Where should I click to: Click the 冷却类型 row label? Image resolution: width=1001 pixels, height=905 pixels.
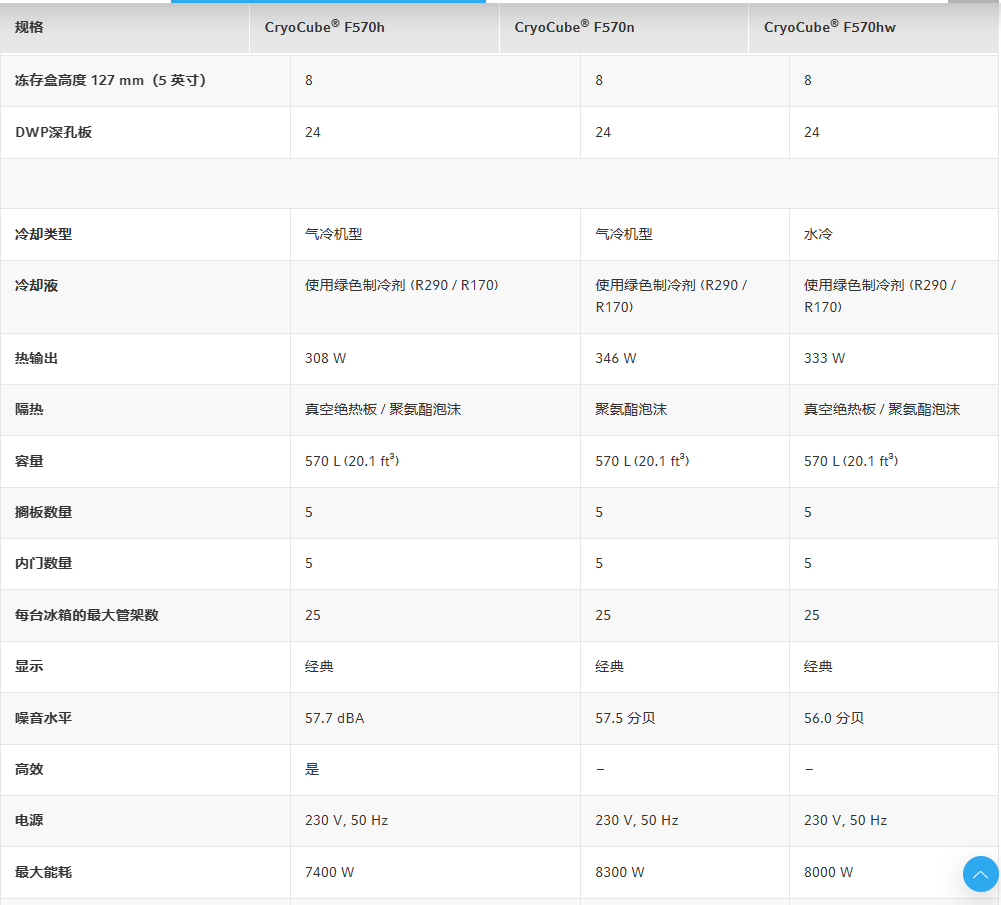43,234
